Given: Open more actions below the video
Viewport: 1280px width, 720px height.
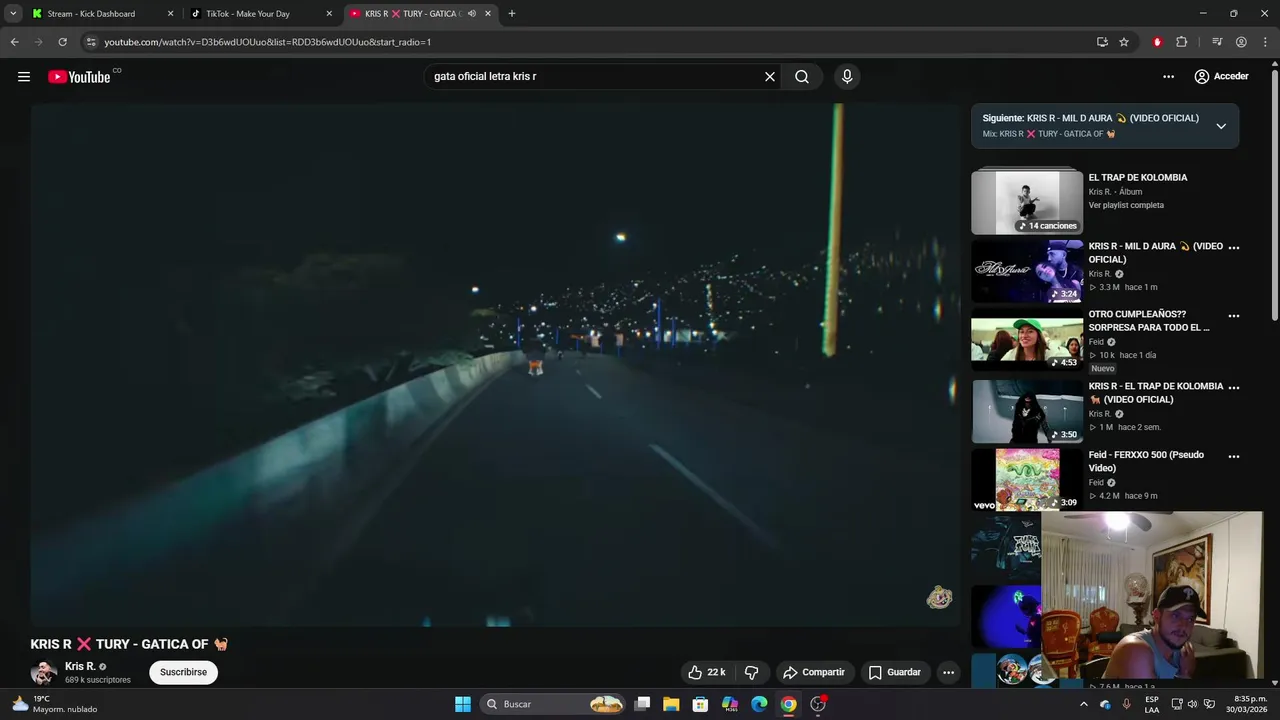Looking at the screenshot, I should click(x=948, y=672).
